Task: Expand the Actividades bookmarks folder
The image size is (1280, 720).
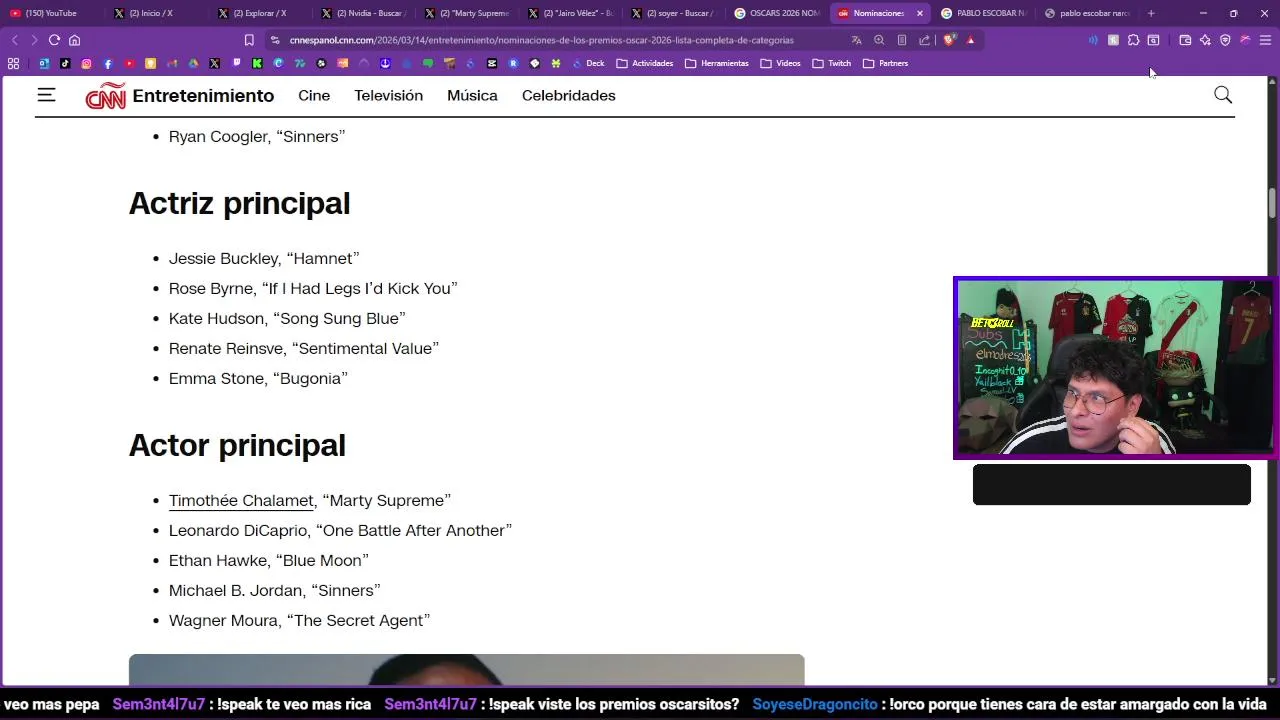Action: tap(645, 63)
